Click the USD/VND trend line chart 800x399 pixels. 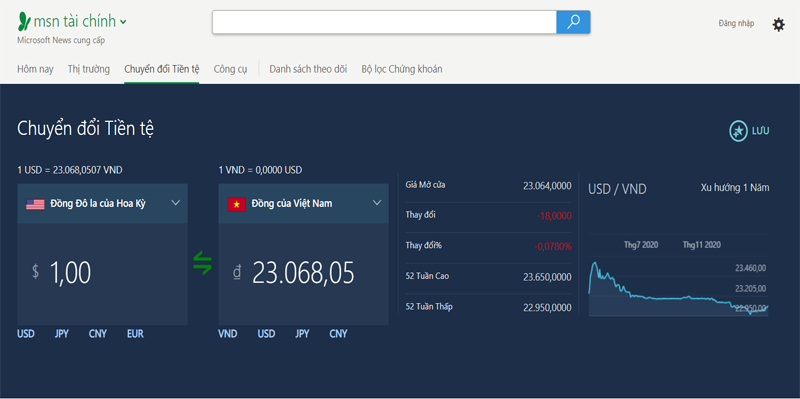coord(679,289)
